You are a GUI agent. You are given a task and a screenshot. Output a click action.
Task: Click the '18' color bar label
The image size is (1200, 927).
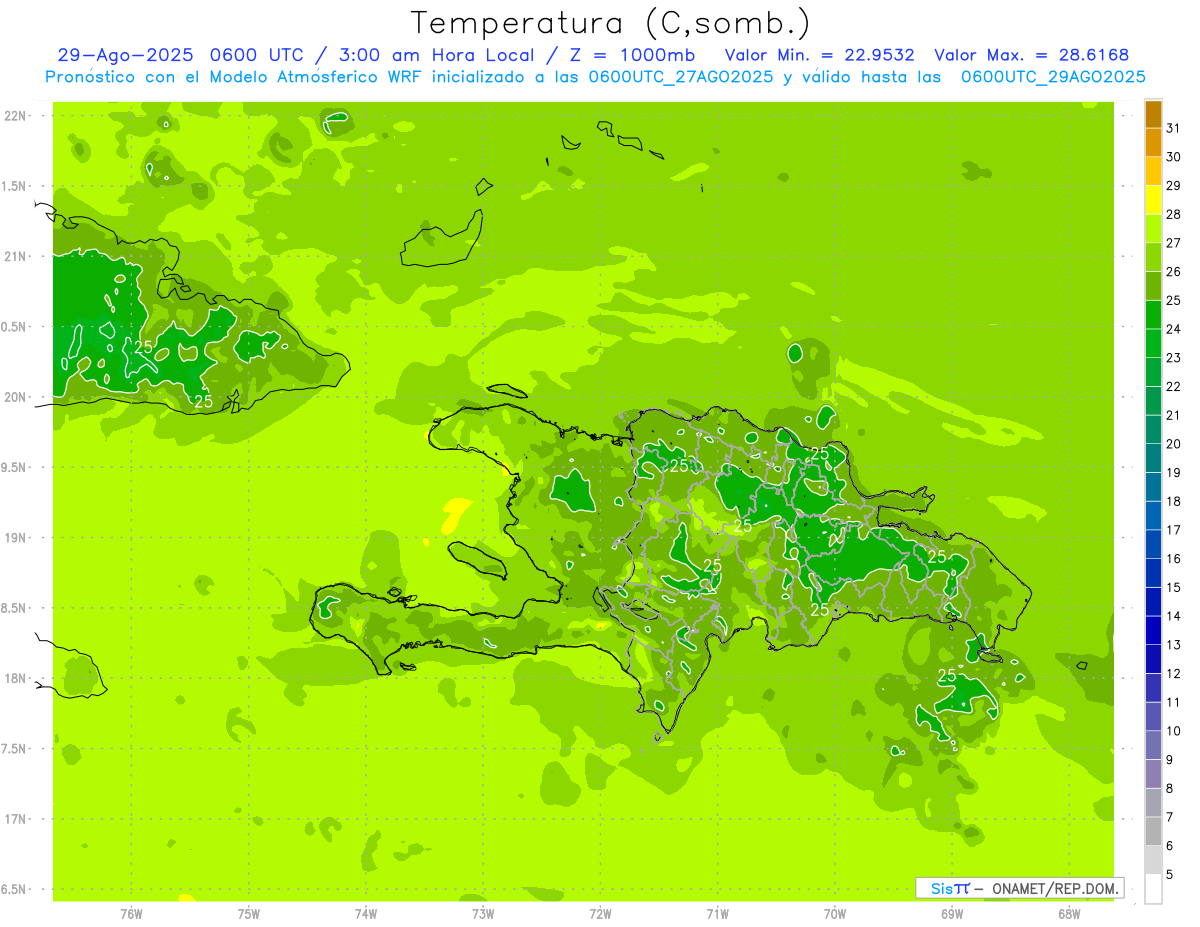coord(1174,501)
